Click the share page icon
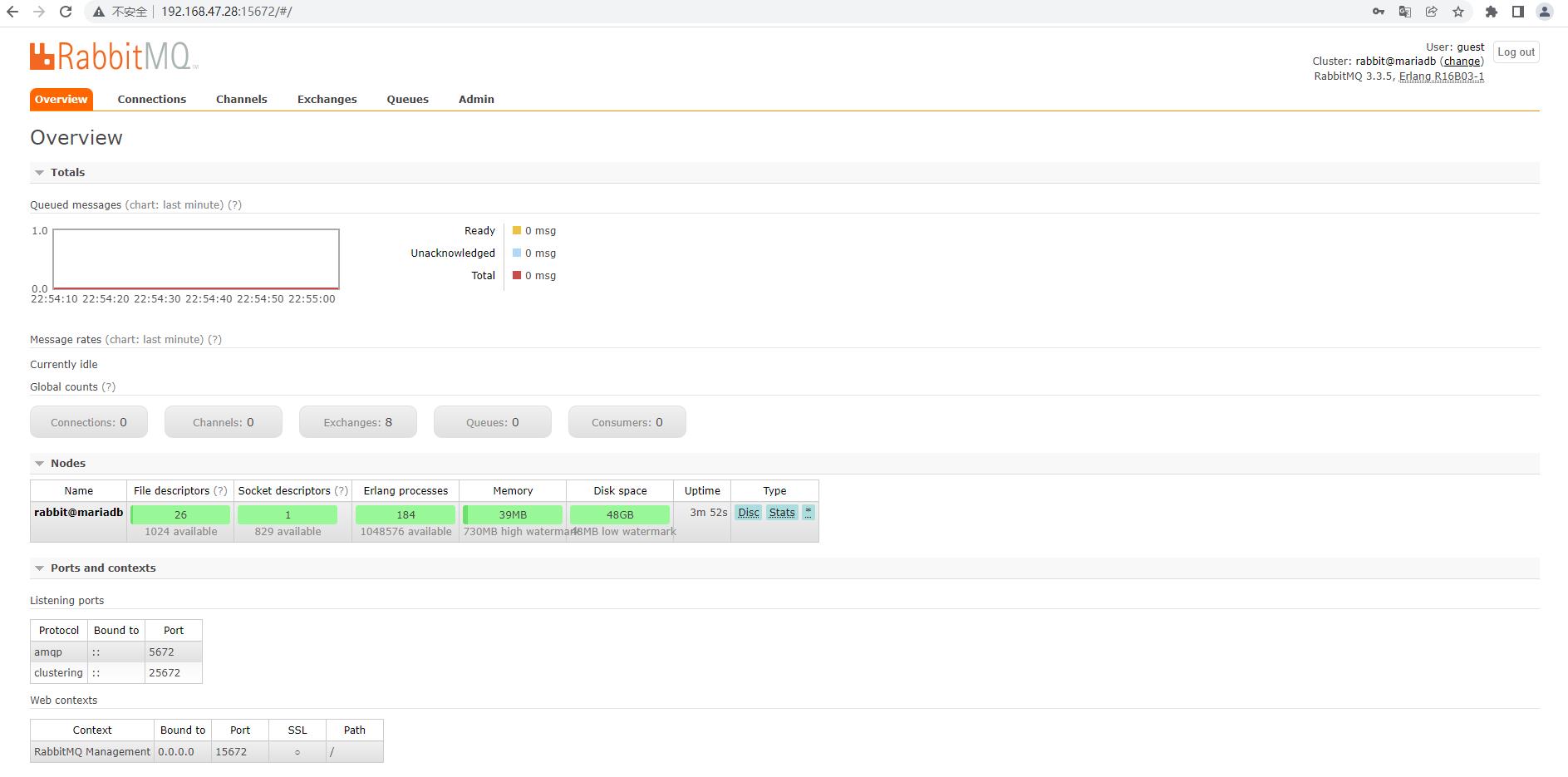Screen dimensions: 1568x777 pos(1432,12)
